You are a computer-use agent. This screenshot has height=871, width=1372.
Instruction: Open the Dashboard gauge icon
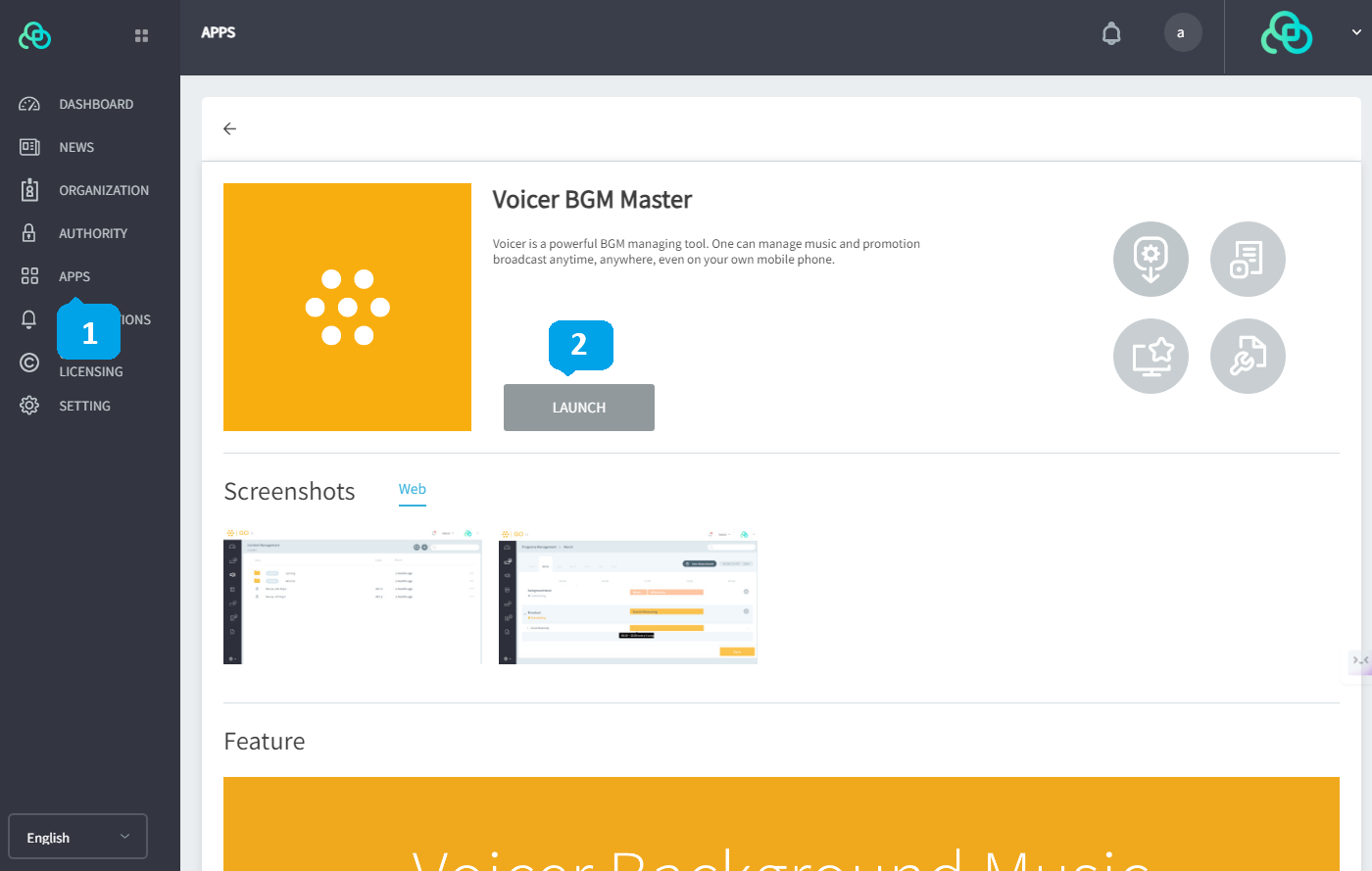coord(29,104)
